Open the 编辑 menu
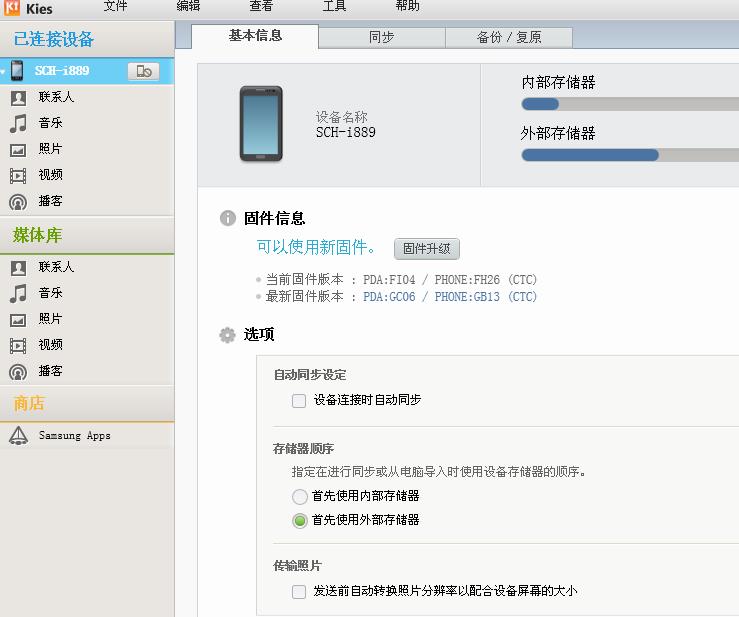Viewport: 739px width, 617px height. [189, 6]
